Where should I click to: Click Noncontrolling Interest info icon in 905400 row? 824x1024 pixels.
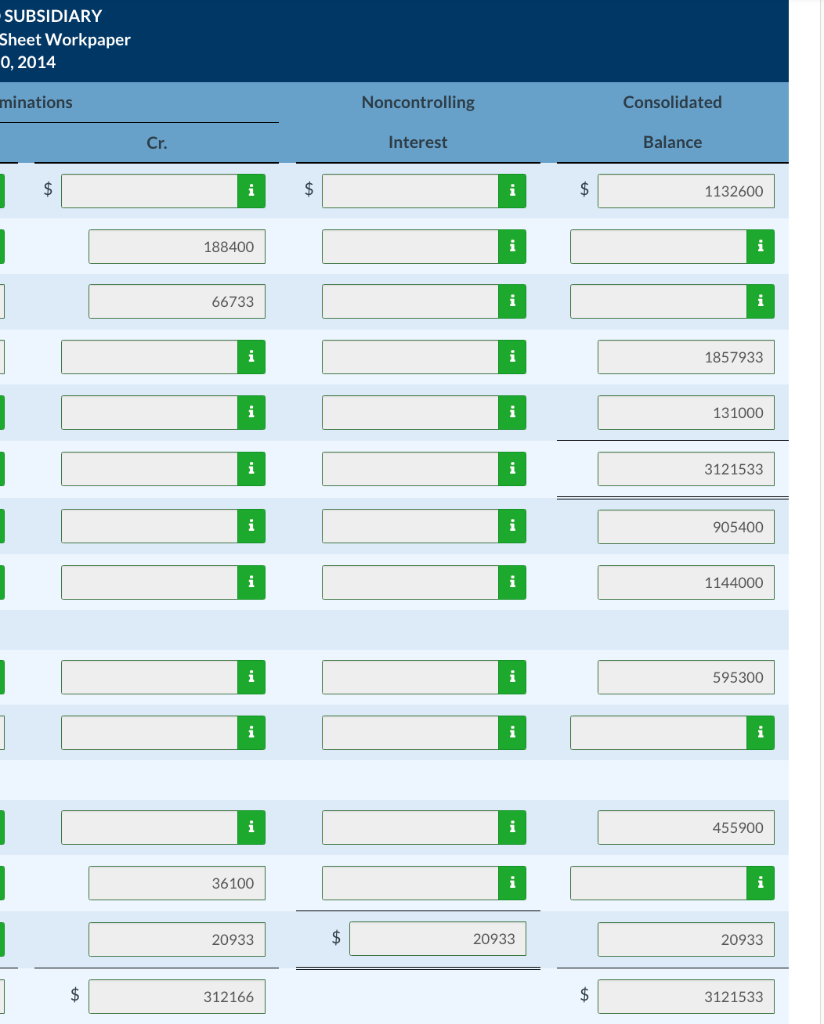[512, 526]
